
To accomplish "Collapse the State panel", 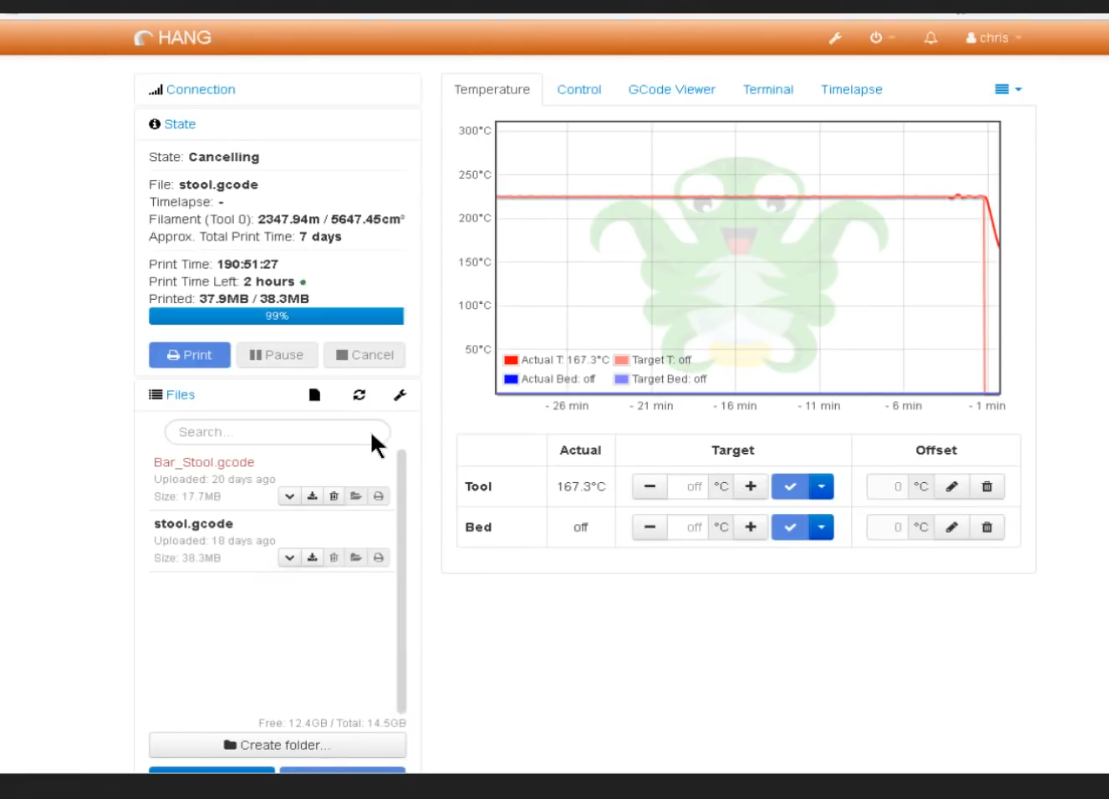I will [180, 124].
